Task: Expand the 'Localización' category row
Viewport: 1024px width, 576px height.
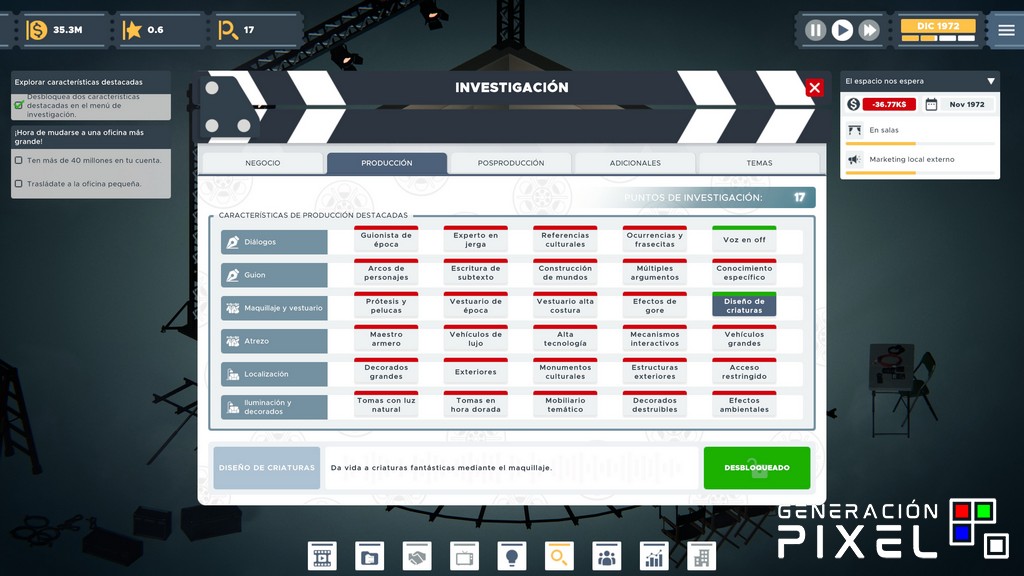Action: tap(275, 373)
